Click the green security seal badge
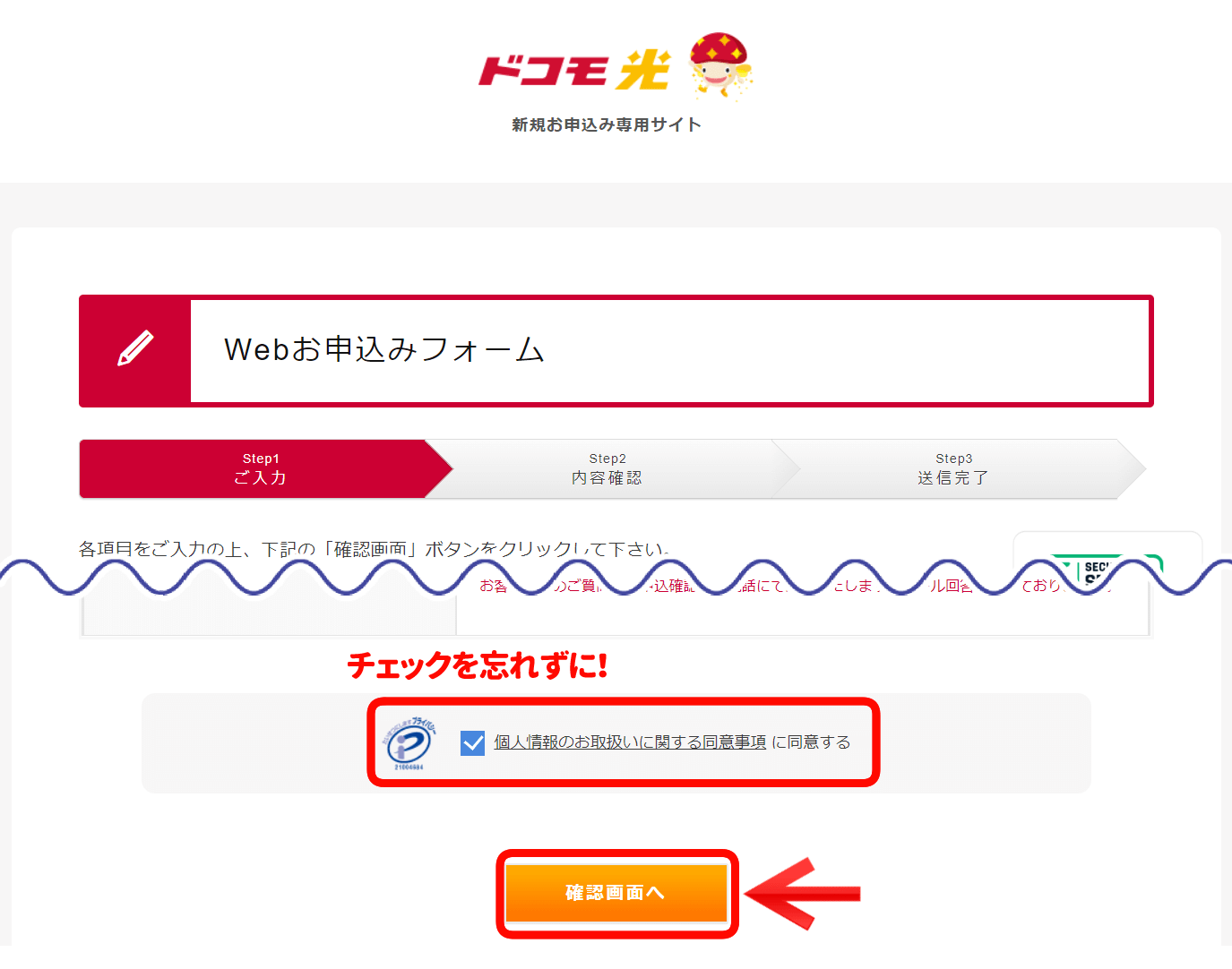The height and width of the screenshot is (969, 1232). click(1107, 570)
